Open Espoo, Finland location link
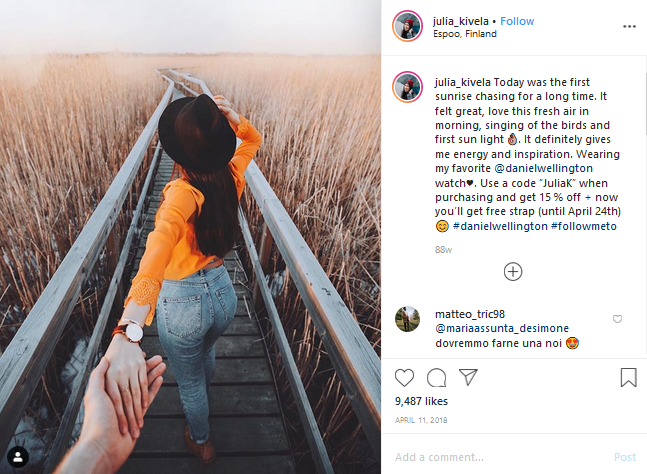Viewport: 647px width, 474px height. [465, 34]
